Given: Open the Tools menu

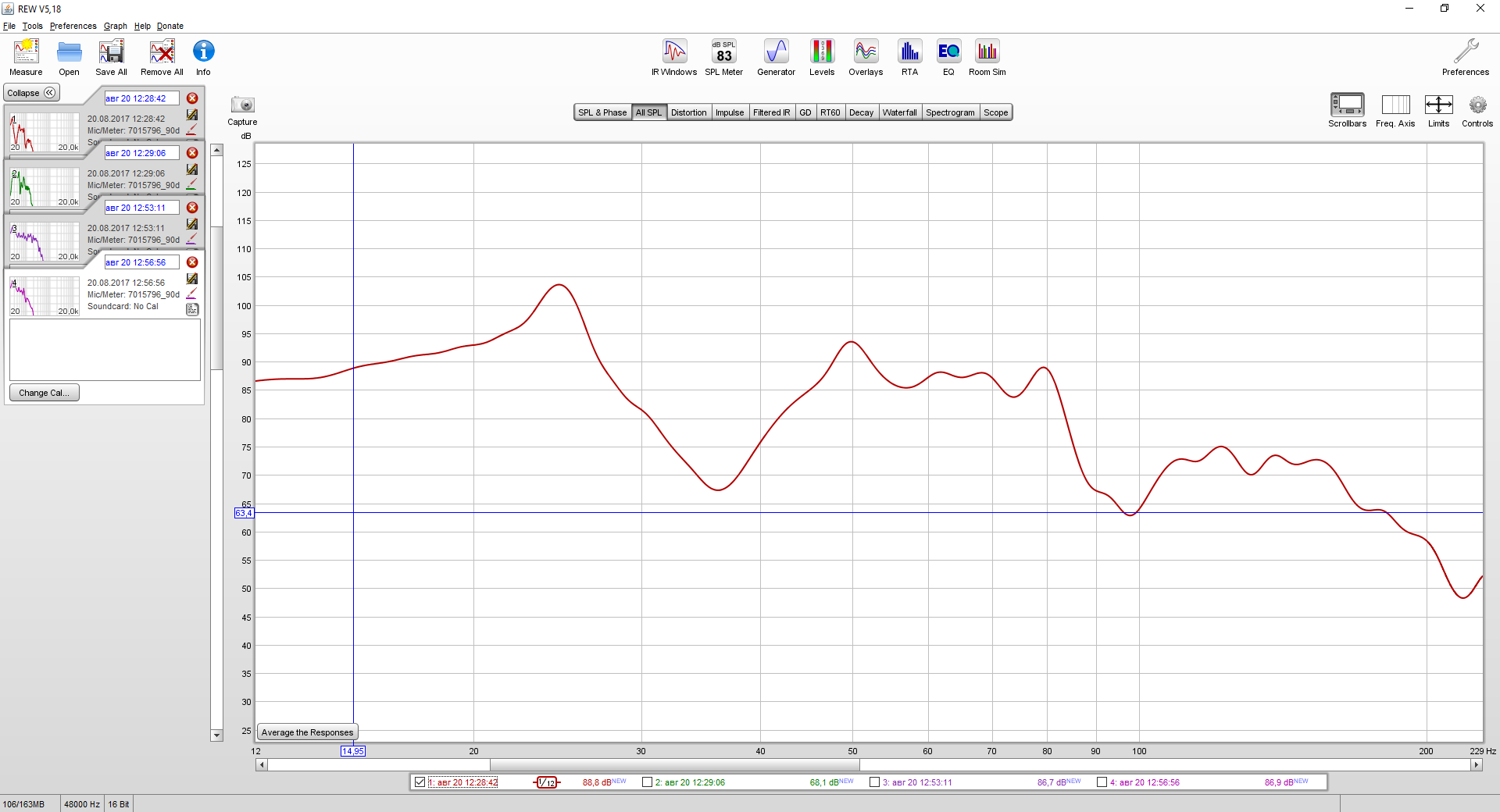Looking at the screenshot, I should (33, 26).
